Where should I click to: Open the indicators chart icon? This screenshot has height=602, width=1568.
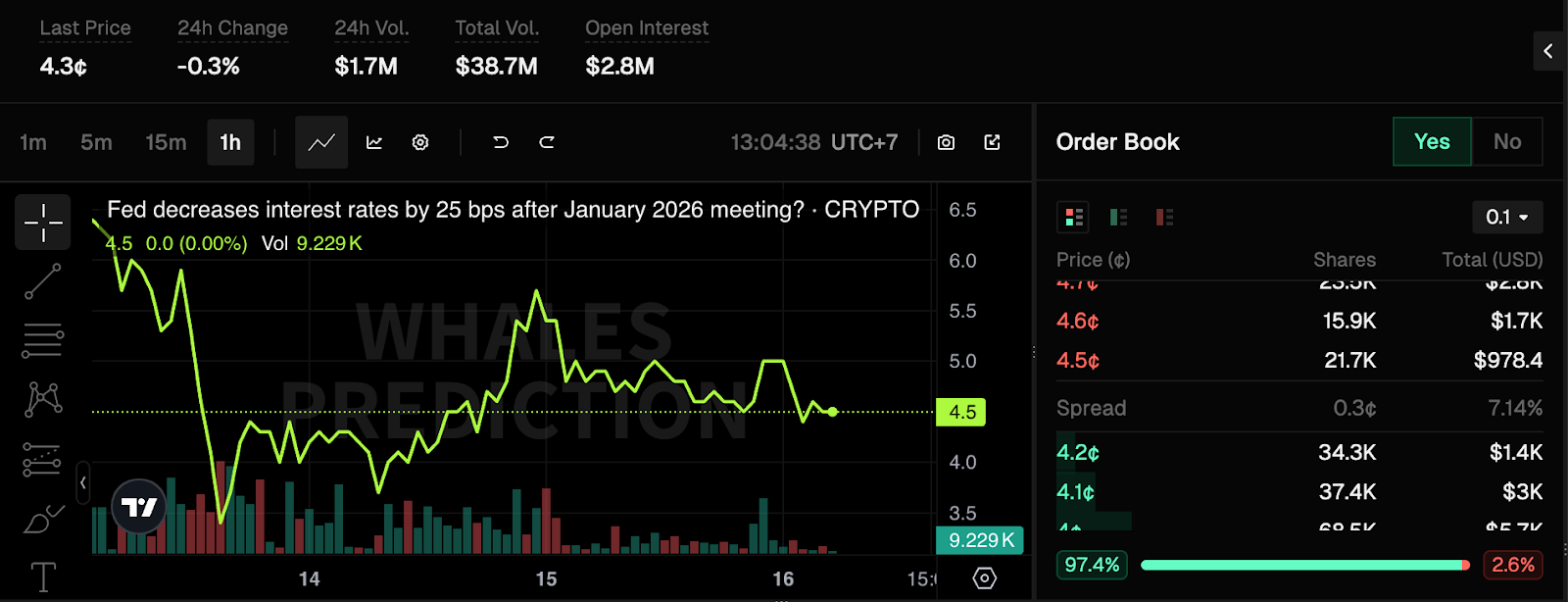(374, 142)
